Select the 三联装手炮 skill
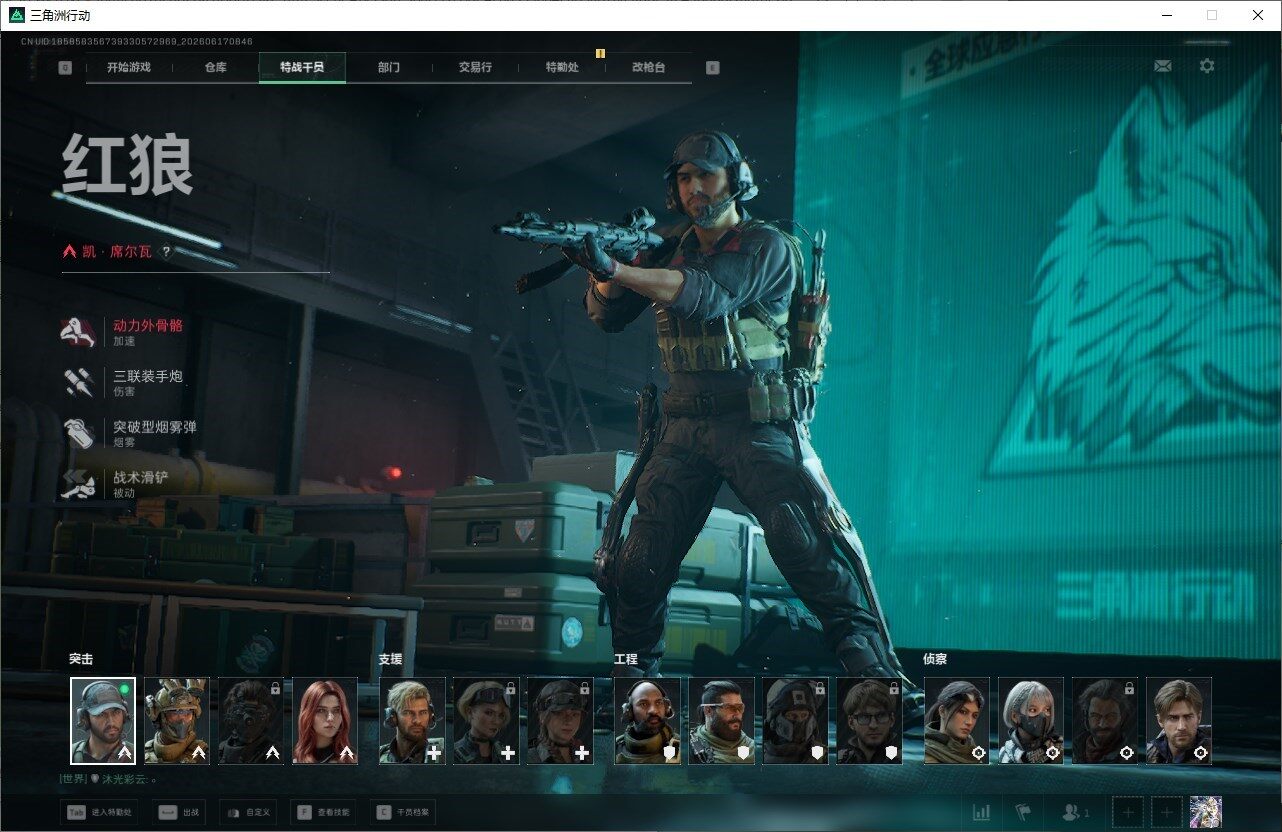The width and height of the screenshot is (1282, 832). point(122,383)
